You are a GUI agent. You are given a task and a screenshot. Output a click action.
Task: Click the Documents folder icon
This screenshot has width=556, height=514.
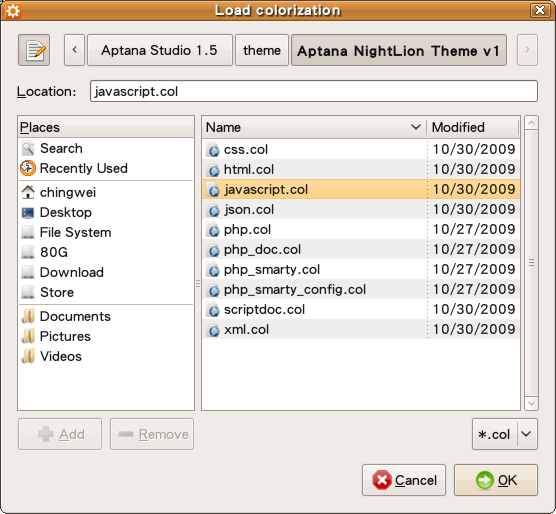pos(28,316)
